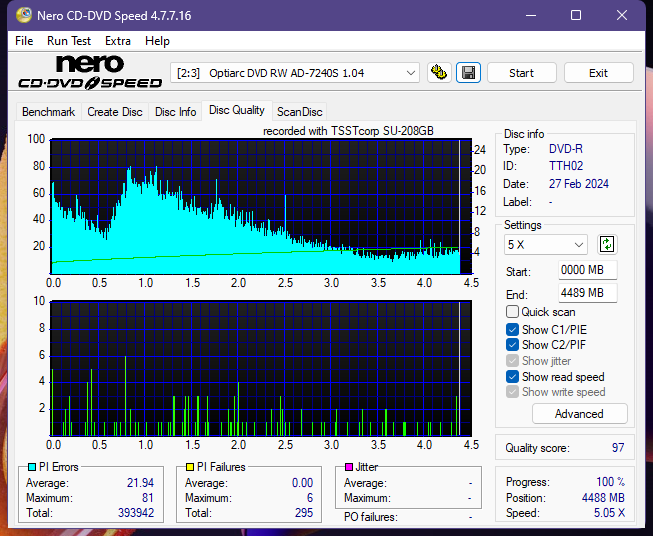This screenshot has width=653, height=536.
Task: Click the Exit button
Action: (598, 73)
